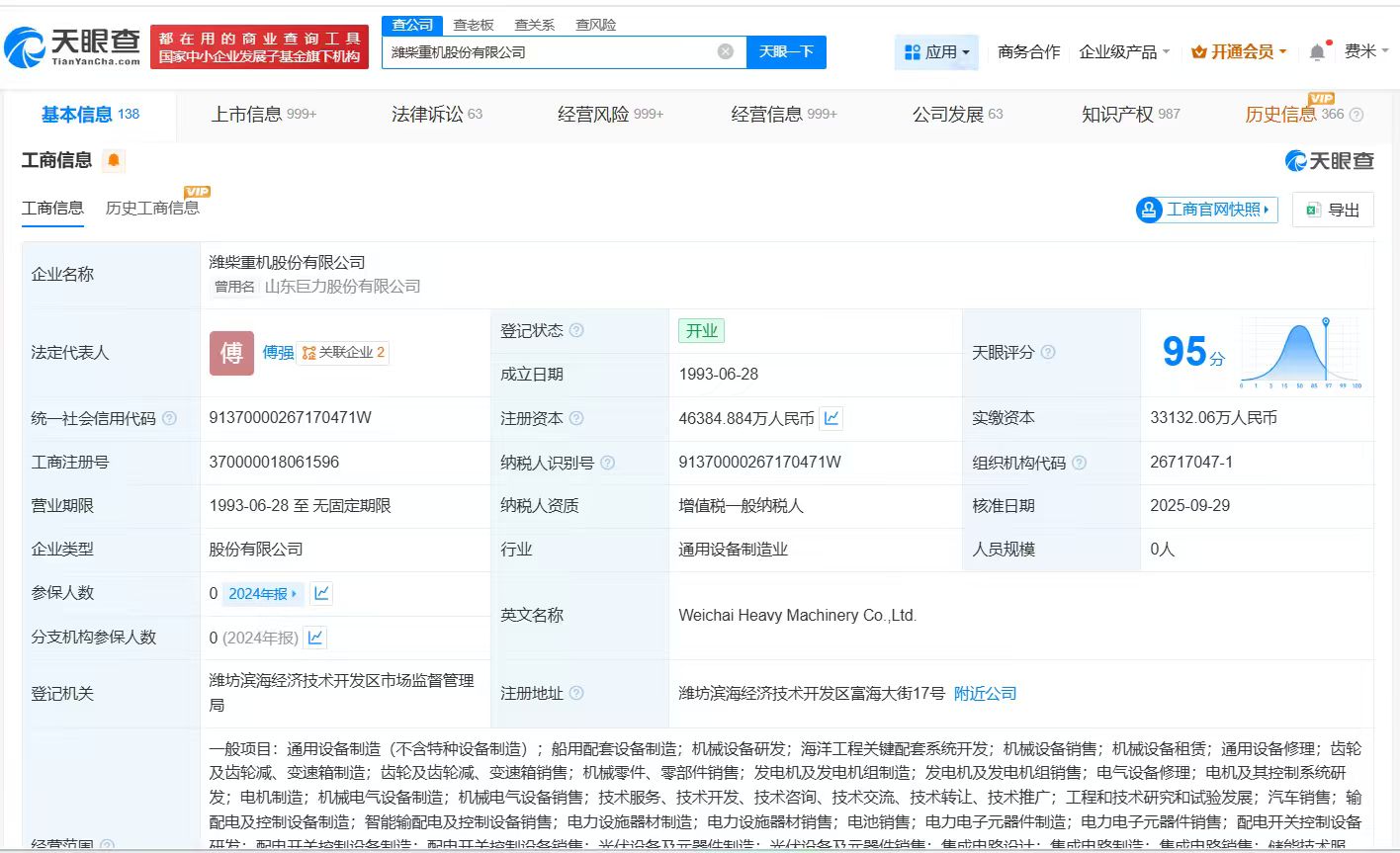Click the orange alert bell beside 工商信息
Screen dimensions: 1400x853
[114, 160]
